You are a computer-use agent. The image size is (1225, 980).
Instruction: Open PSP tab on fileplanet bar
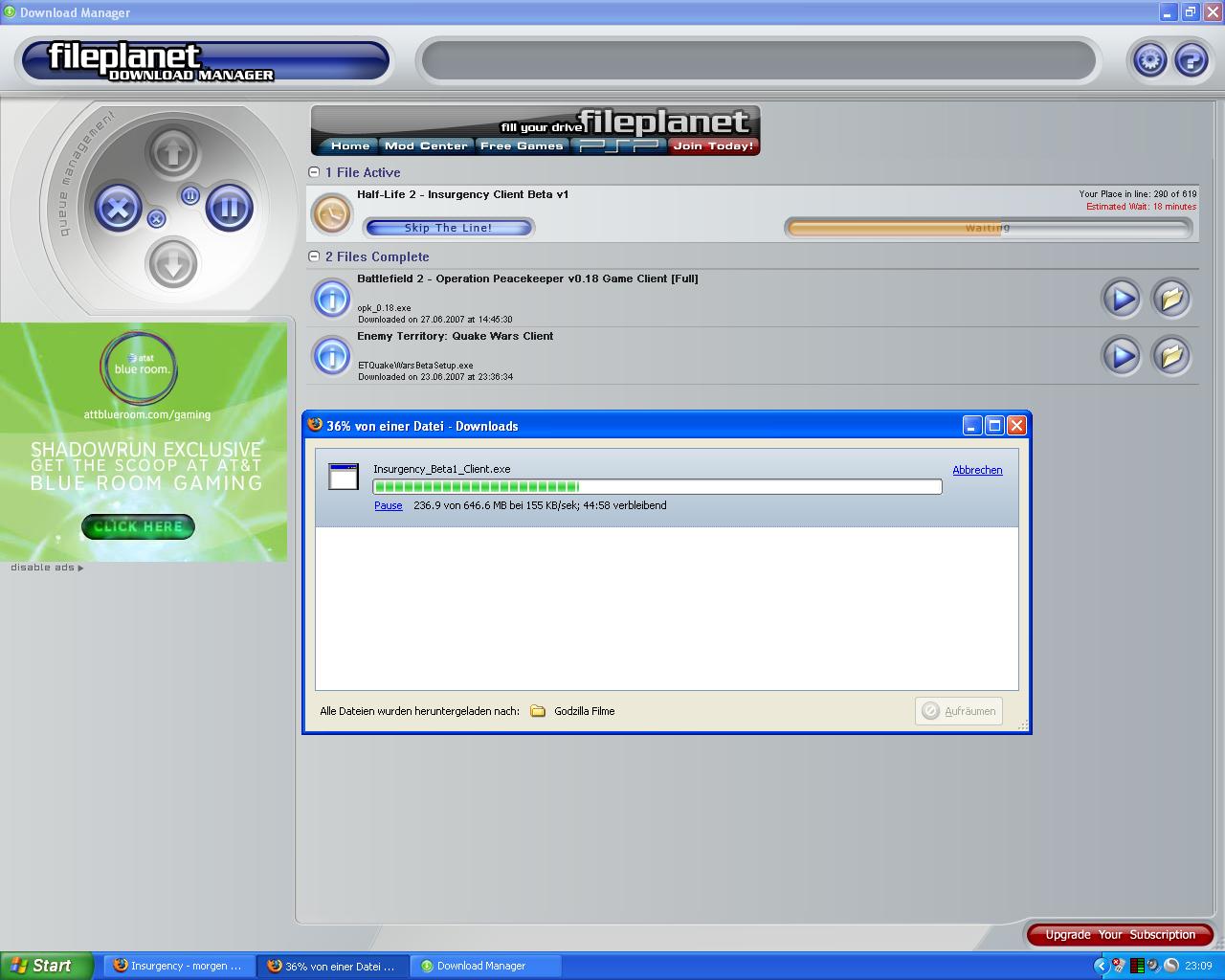[619, 145]
